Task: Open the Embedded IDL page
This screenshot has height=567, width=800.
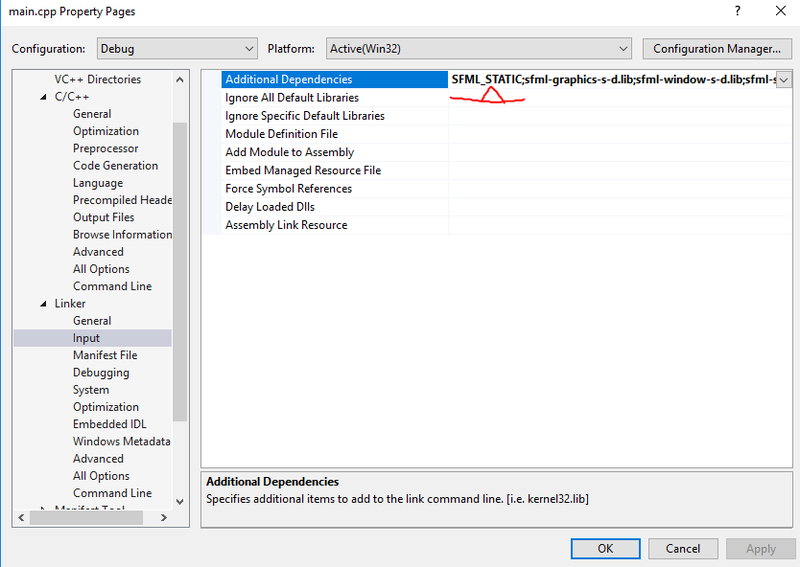Action: [x=109, y=424]
